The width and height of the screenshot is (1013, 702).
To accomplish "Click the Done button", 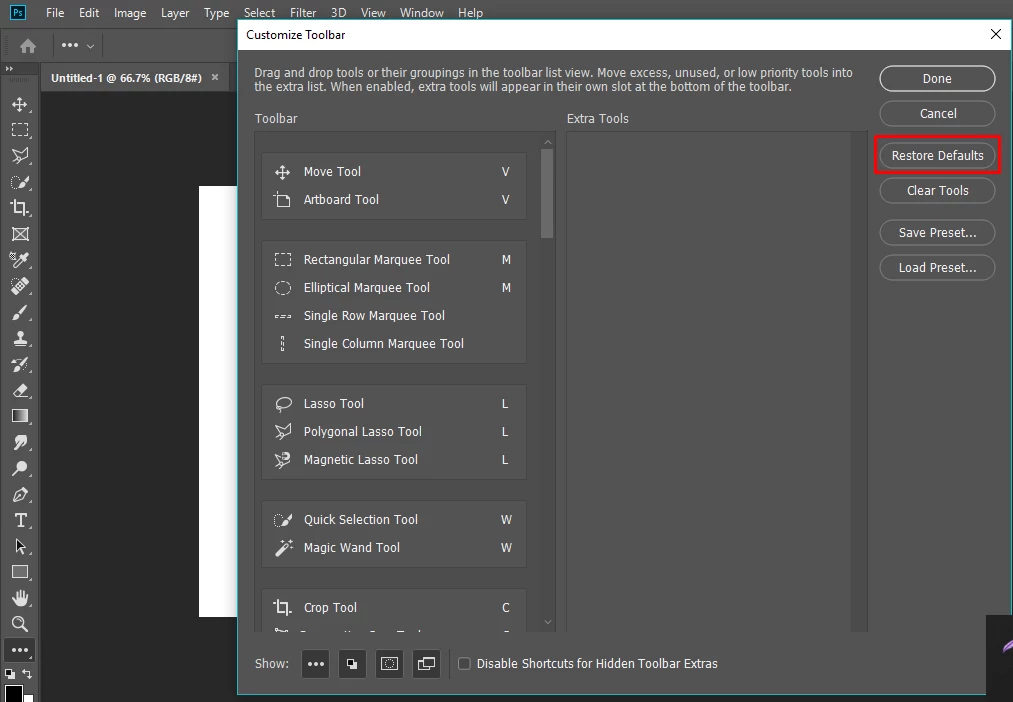I will coord(937,79).
